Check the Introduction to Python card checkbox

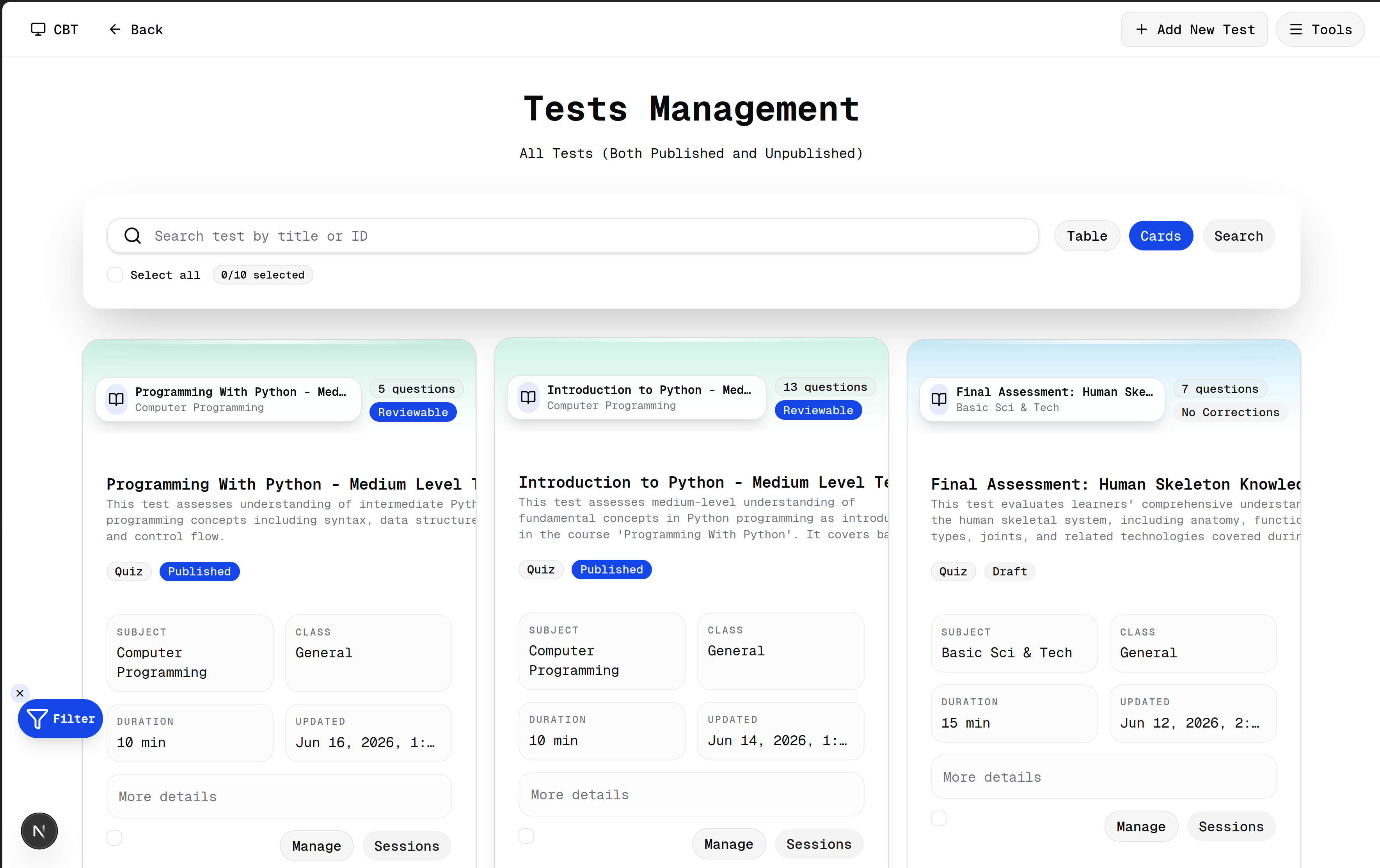pyautogui.click(x=526, y=836)
